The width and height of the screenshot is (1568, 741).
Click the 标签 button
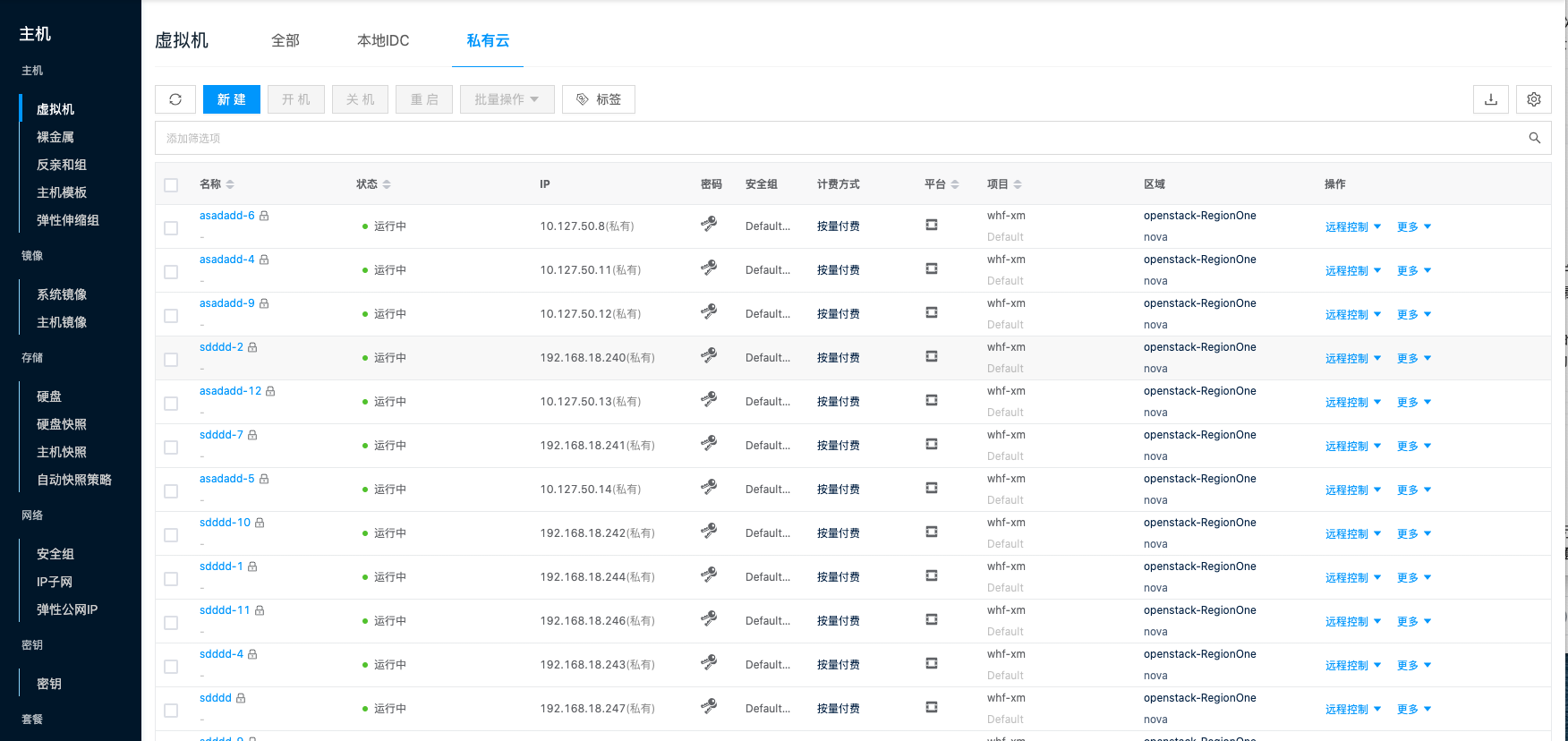(x=599, y=99)
